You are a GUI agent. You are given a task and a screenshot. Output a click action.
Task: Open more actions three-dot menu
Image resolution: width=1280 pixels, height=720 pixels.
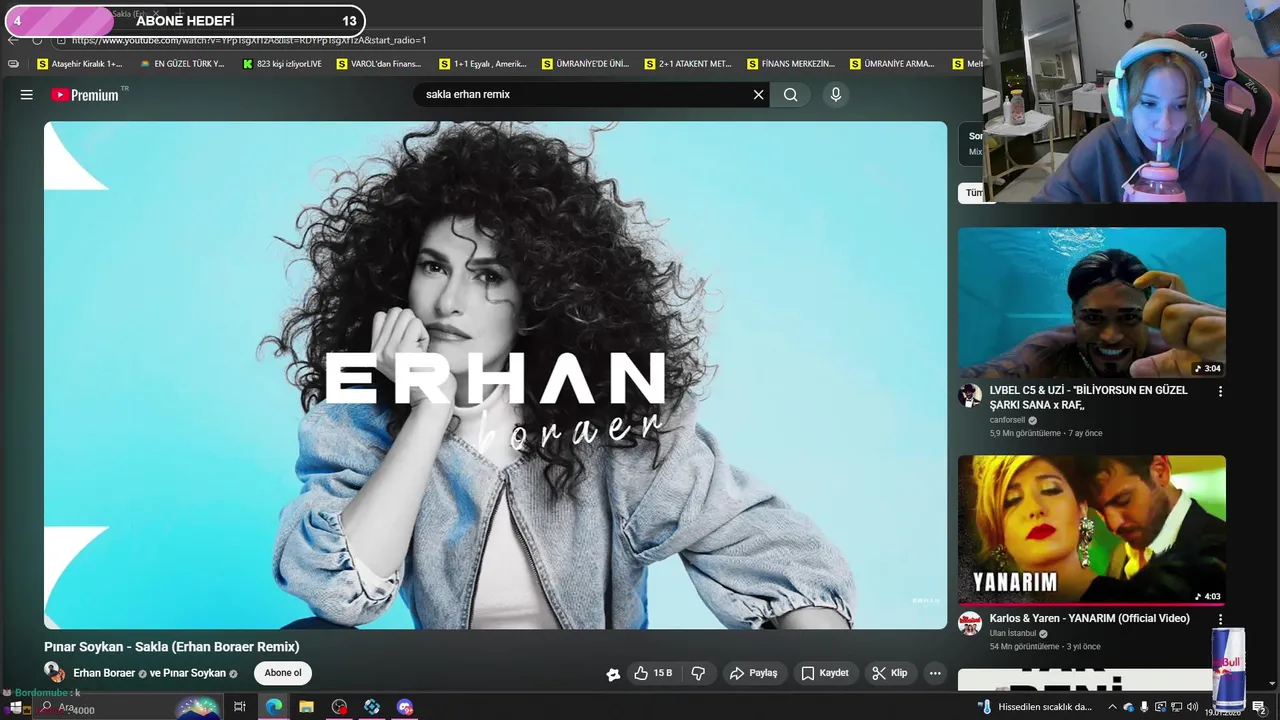(x=935, y=673)
